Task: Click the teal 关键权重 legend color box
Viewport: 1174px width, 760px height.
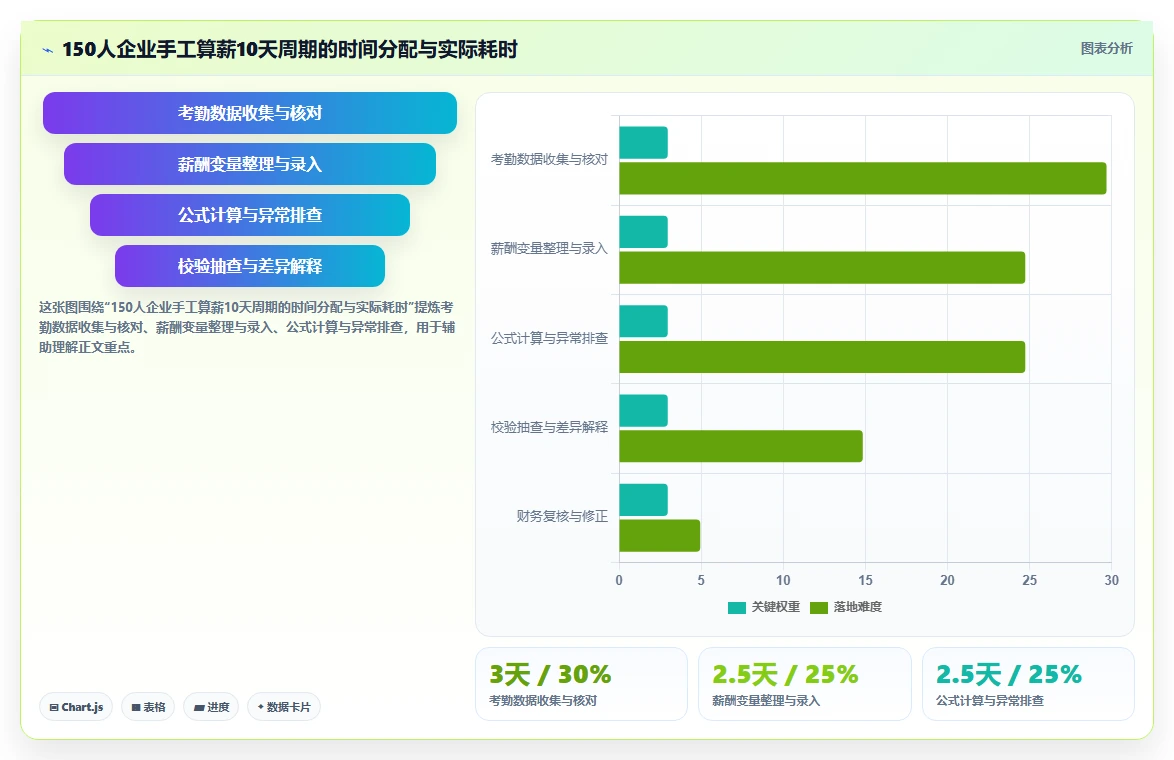Action: click(x=737, y=608)
